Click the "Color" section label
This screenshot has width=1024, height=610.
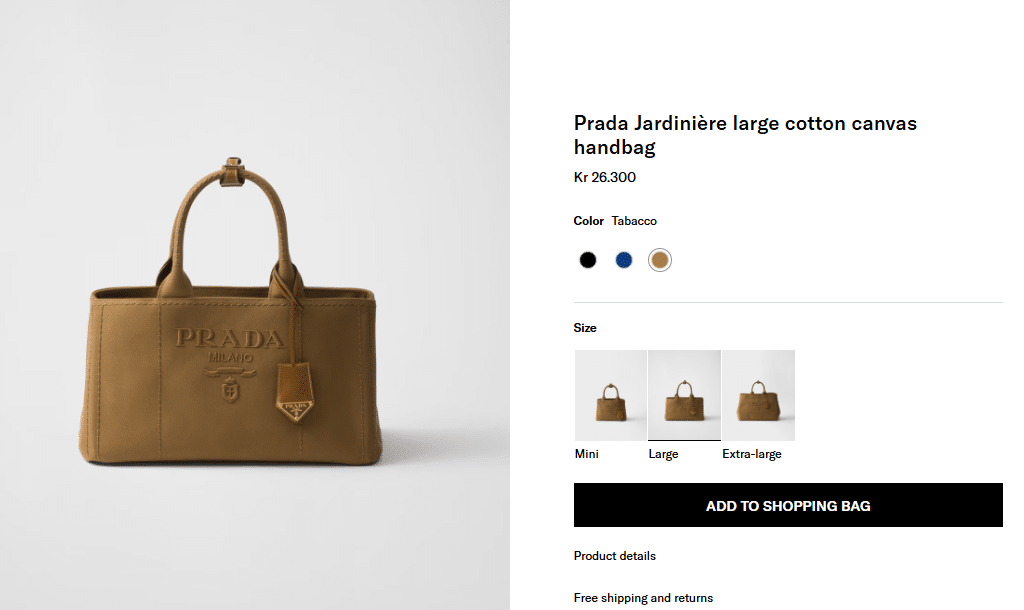[589, 221]
